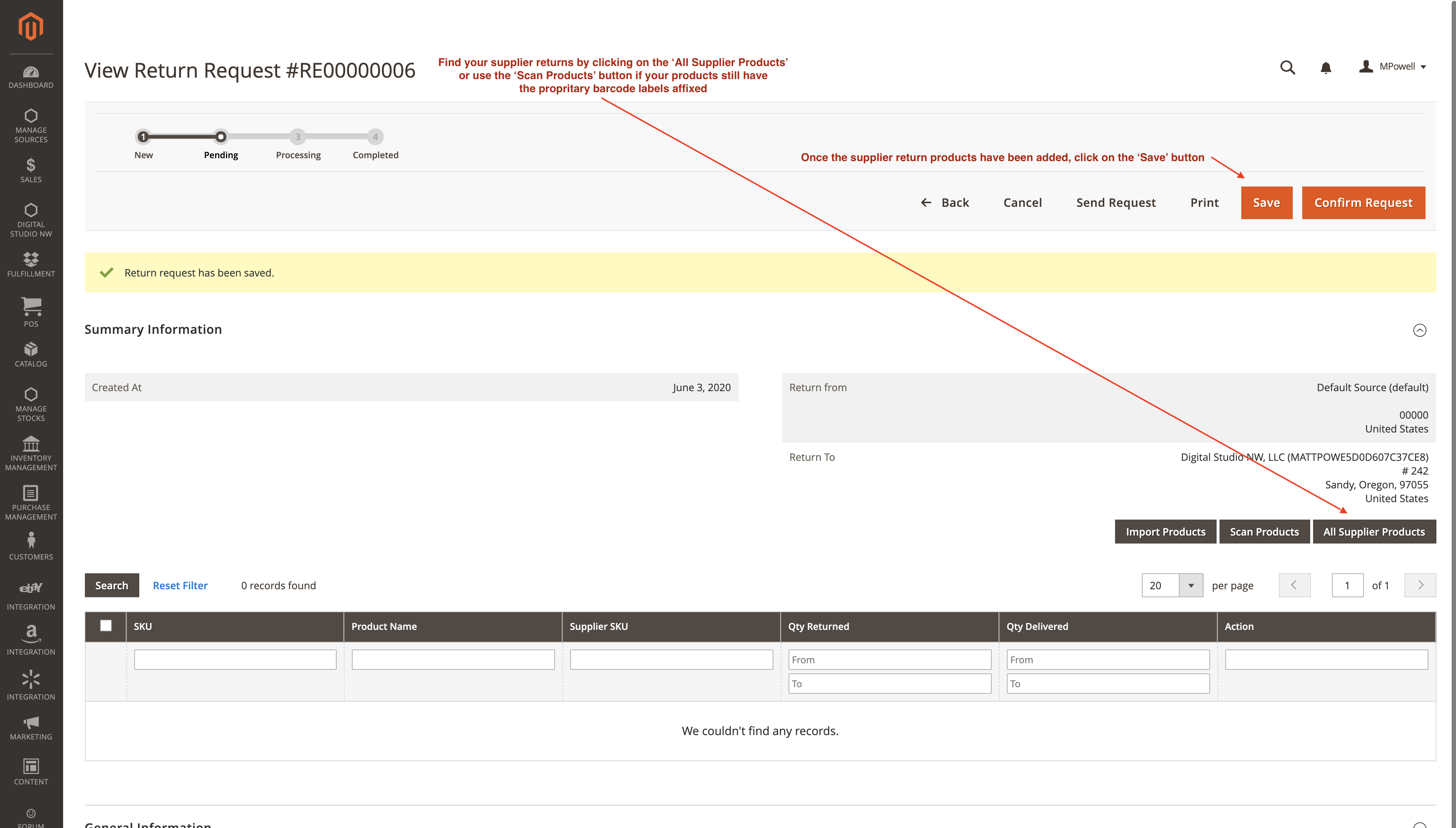Click the notifications bell icon

pyautogui.click(x=1325, y=68)
